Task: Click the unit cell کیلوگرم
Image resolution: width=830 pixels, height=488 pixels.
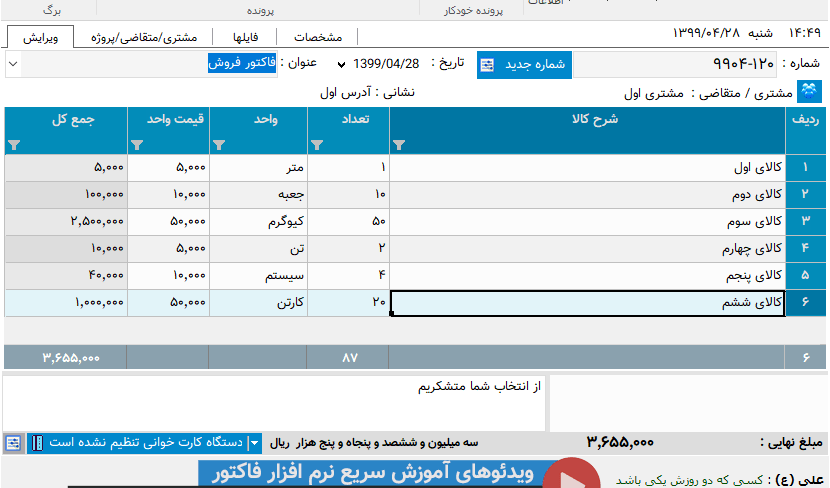Action: pyautogui.click(x=258, y=221)
